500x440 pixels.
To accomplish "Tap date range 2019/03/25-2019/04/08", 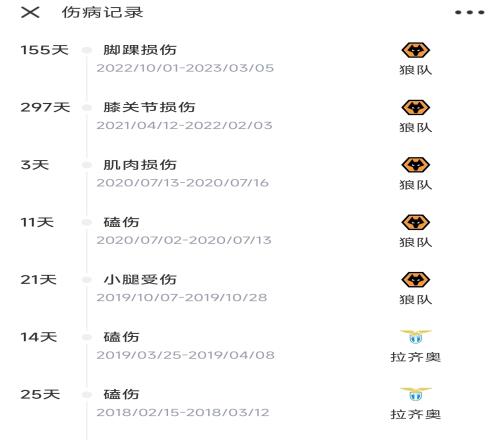I will 185,355.
